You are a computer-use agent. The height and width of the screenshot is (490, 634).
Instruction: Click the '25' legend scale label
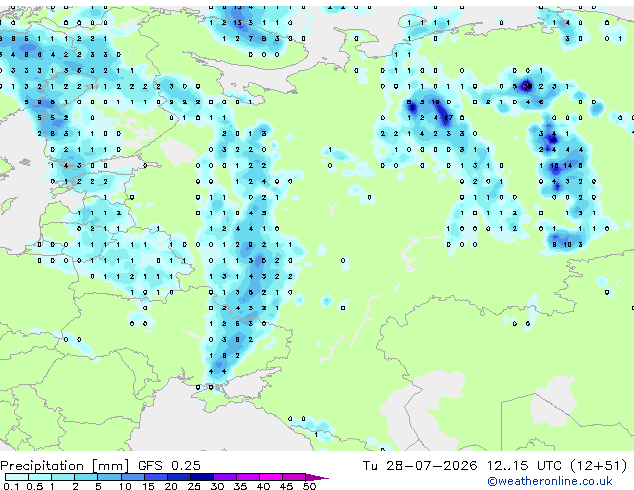[194, 486]
